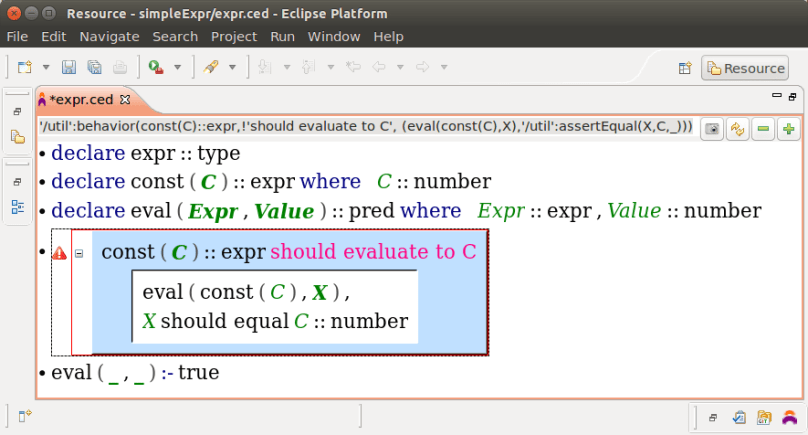Open the outline view icon in left sidebar
Image resolution: width=808 pixels, height=435 pixels.
pyautogui.click(x=17, y=207)
